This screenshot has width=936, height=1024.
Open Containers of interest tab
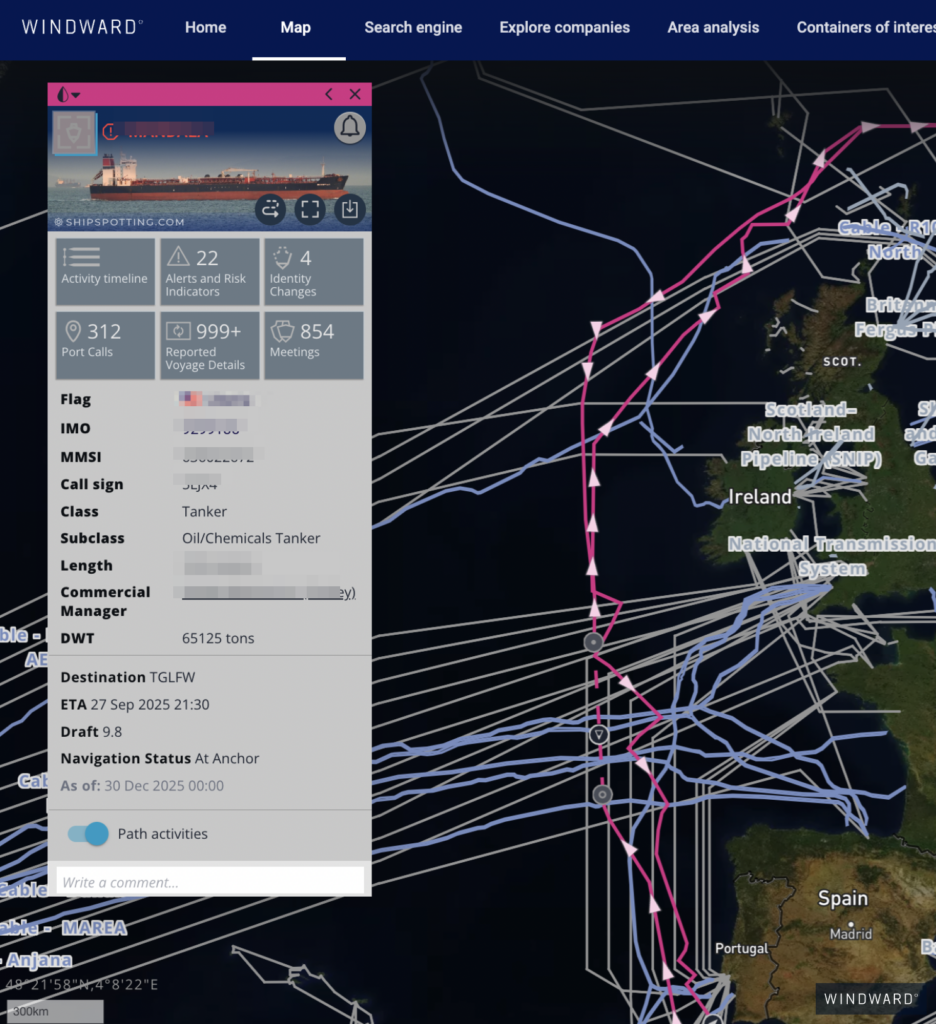[x=865, y=27]
